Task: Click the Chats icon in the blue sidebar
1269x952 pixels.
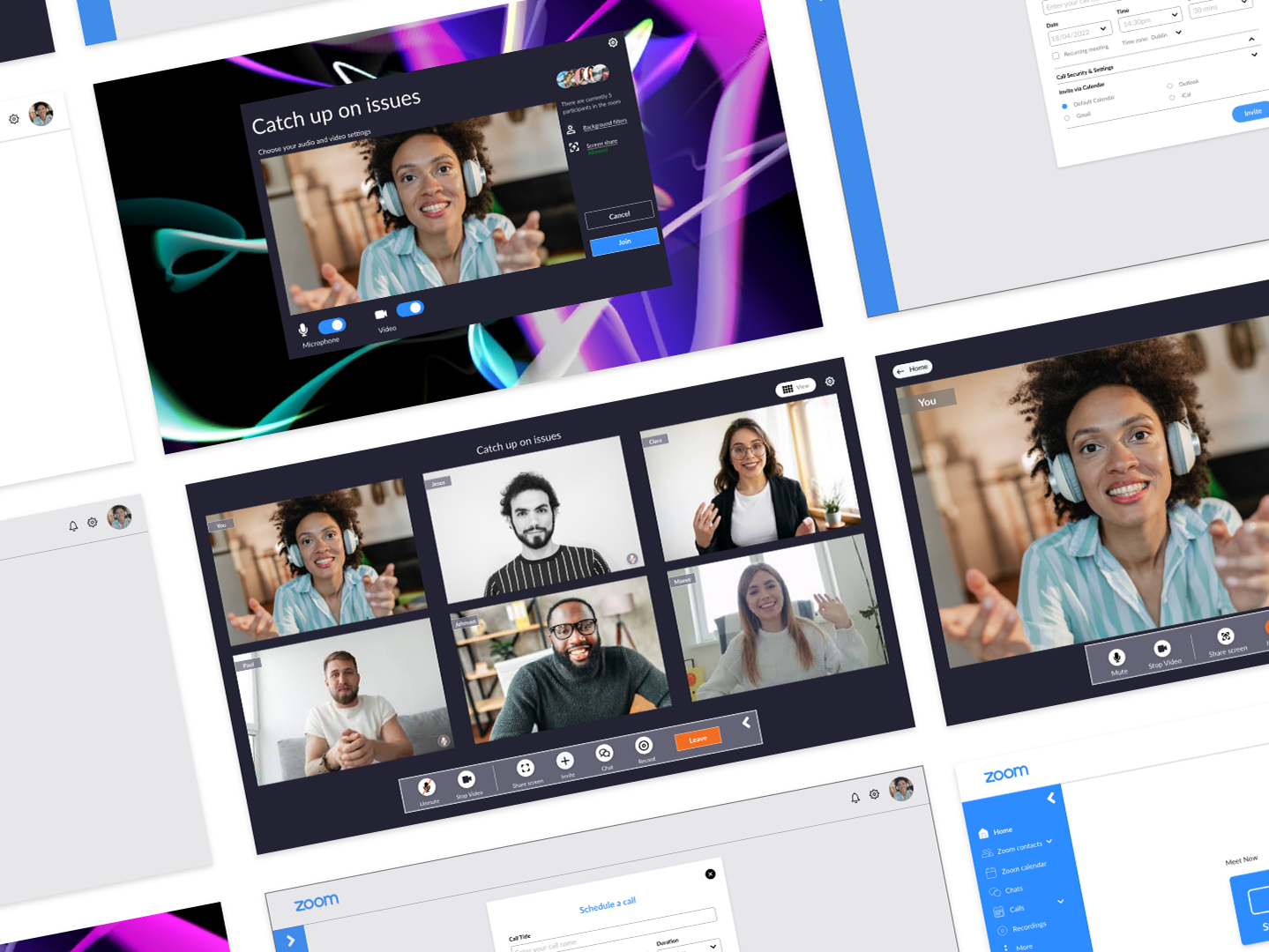Action: [995, 892]
